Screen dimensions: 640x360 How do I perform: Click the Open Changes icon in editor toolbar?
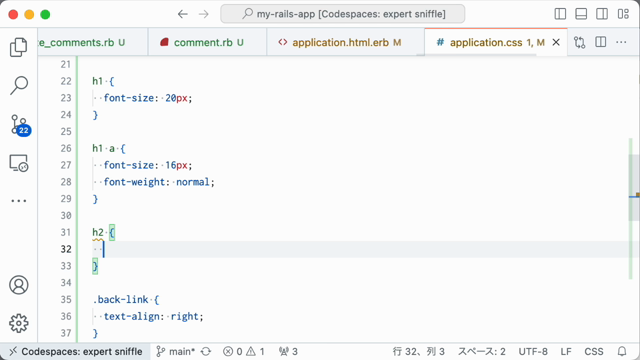click(580, 42)
